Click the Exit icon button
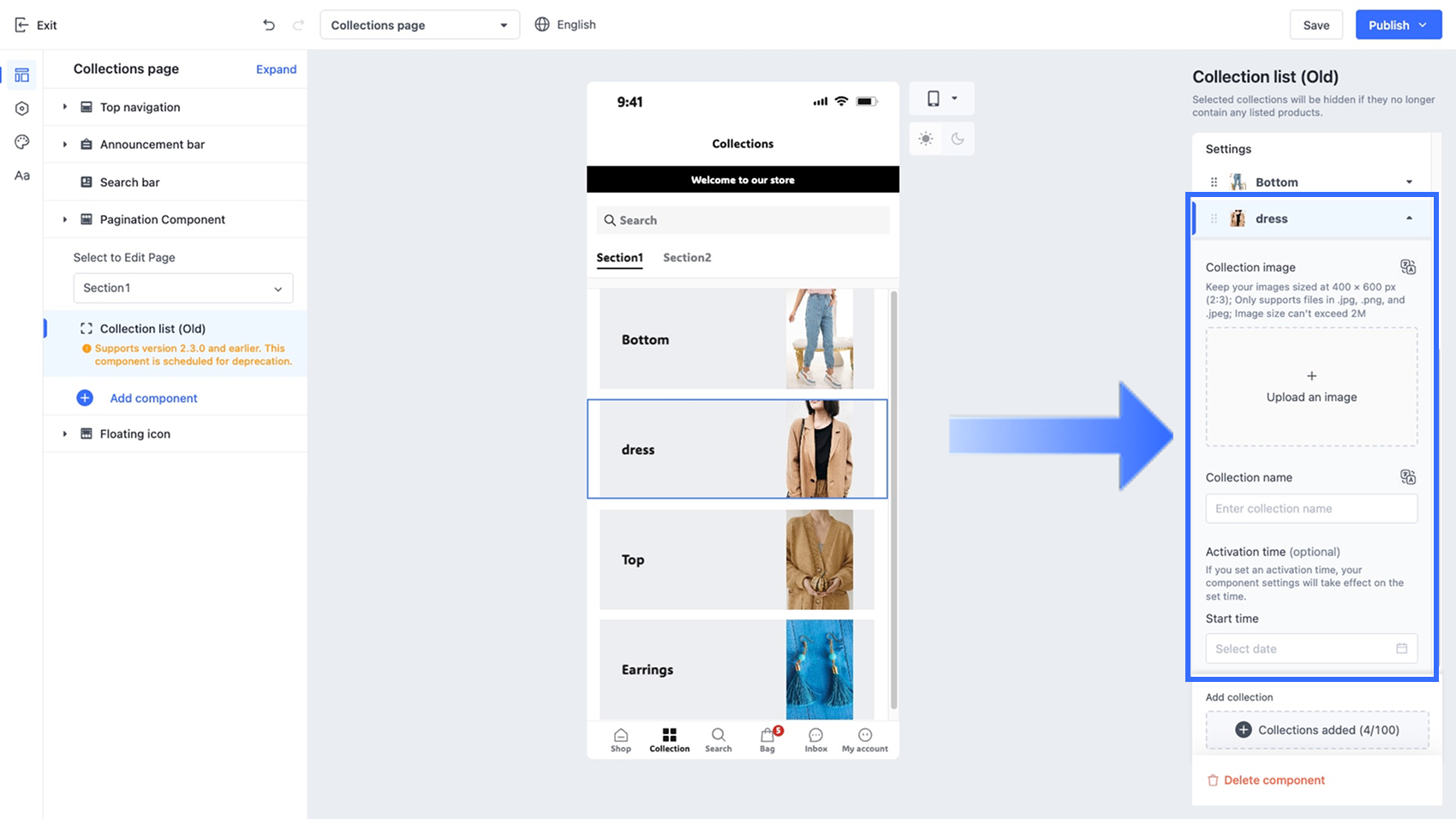Screen dimensions: 1456x819 click(x=21, y=25)
